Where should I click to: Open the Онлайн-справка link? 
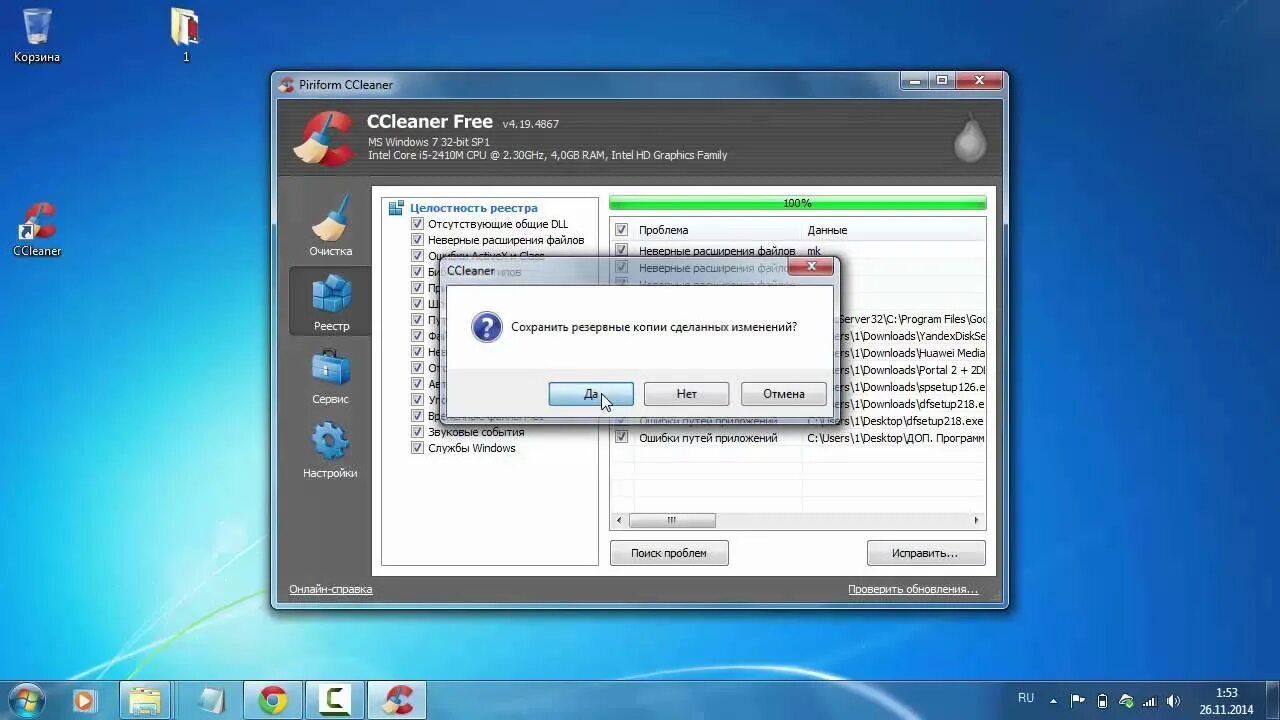[331, 589]
